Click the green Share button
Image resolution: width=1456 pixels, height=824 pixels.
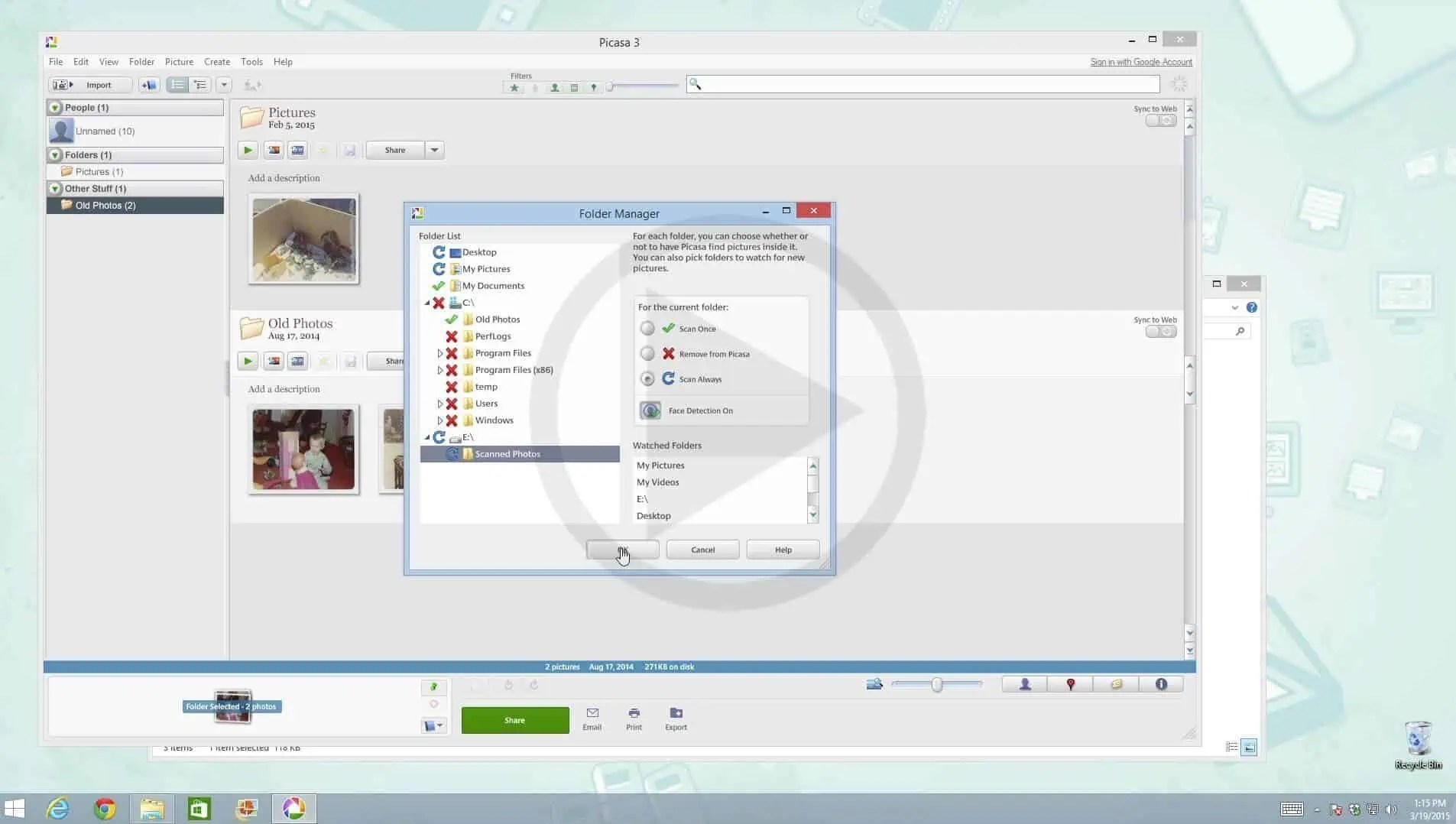point(515,720)
